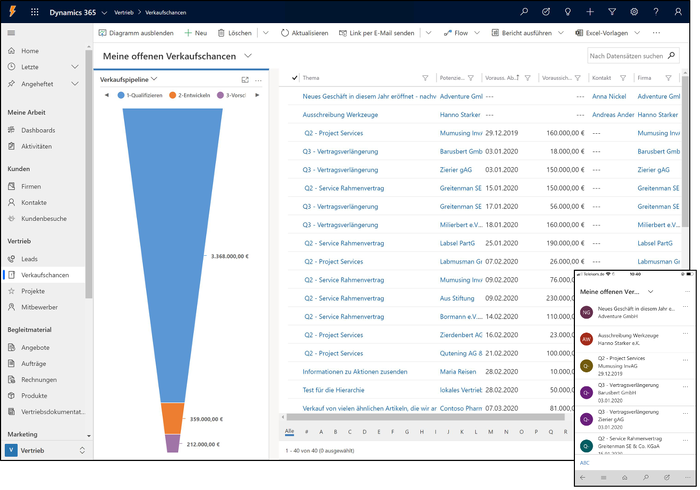Open Bericht ausführen dropdown chevron
The height and width of the screenshot is (490, 700).
pos(561,33)
